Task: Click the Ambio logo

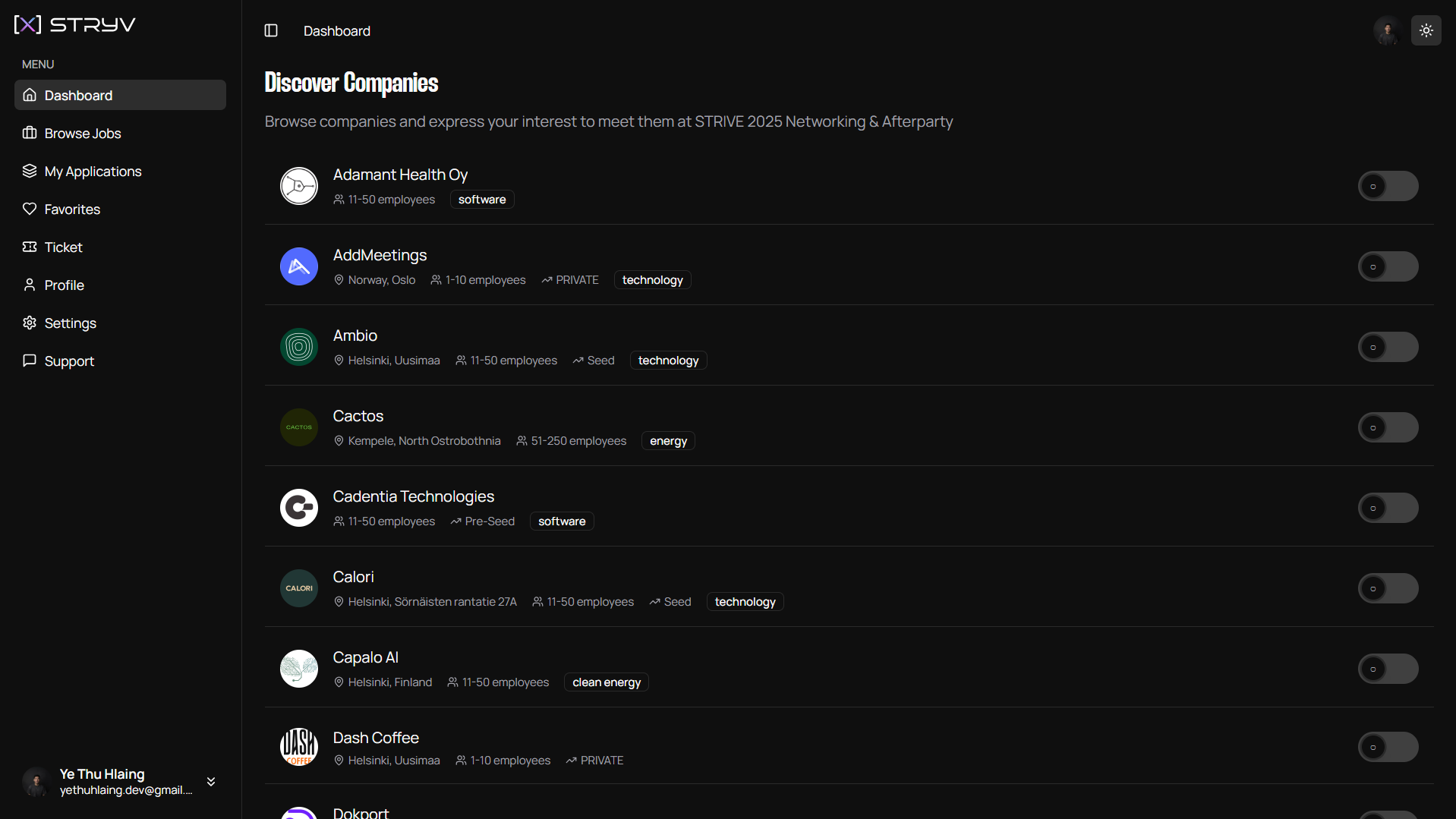Action: [x=299, y=347]
